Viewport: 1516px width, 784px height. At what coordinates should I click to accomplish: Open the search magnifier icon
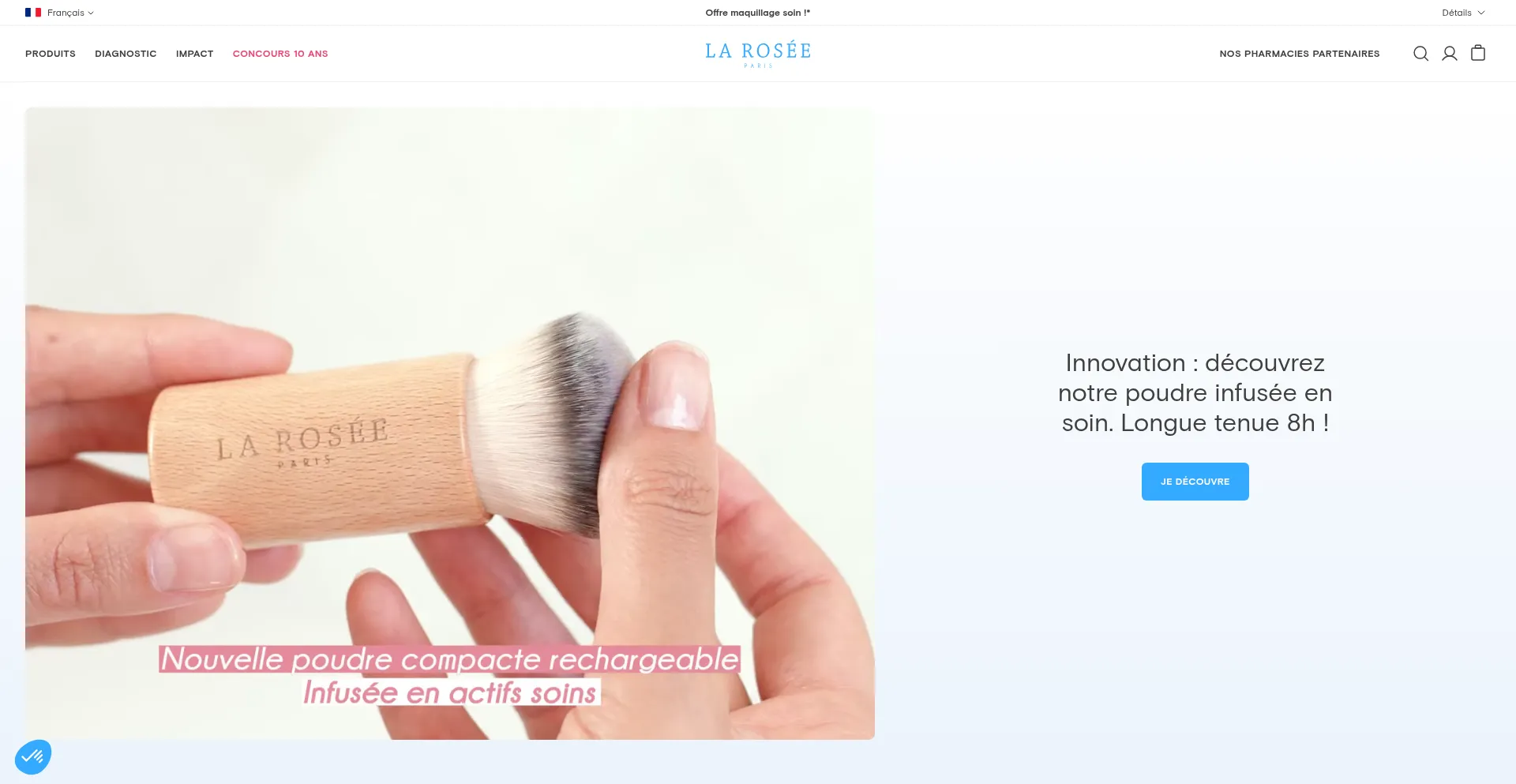tap(1420, 54)
